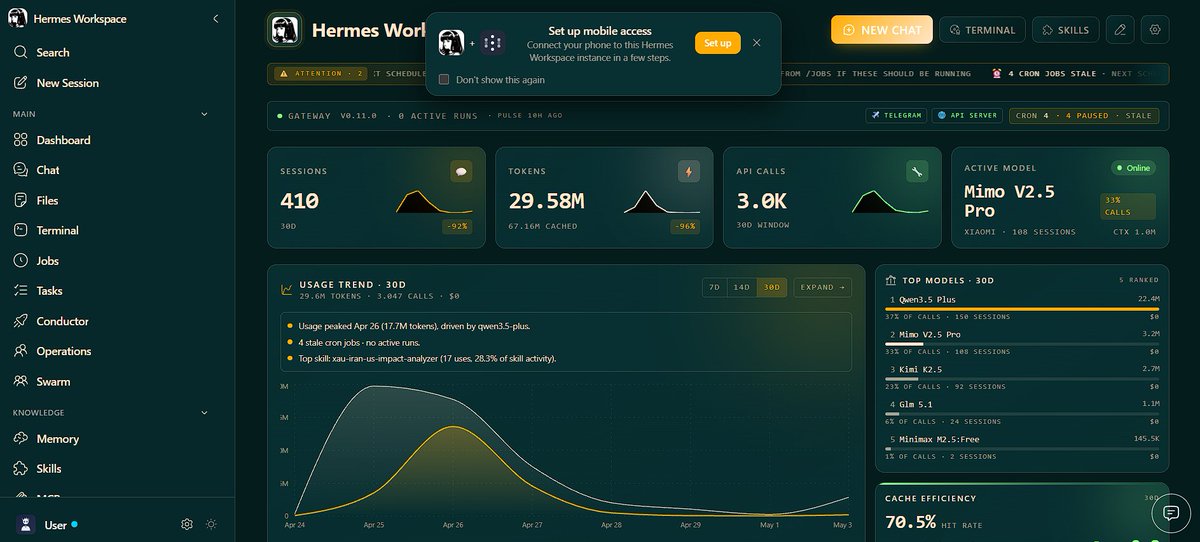Screen dimensions: 1200x542
Task: Click the Tokens lightning icon
Action: [x=689, y=171]
